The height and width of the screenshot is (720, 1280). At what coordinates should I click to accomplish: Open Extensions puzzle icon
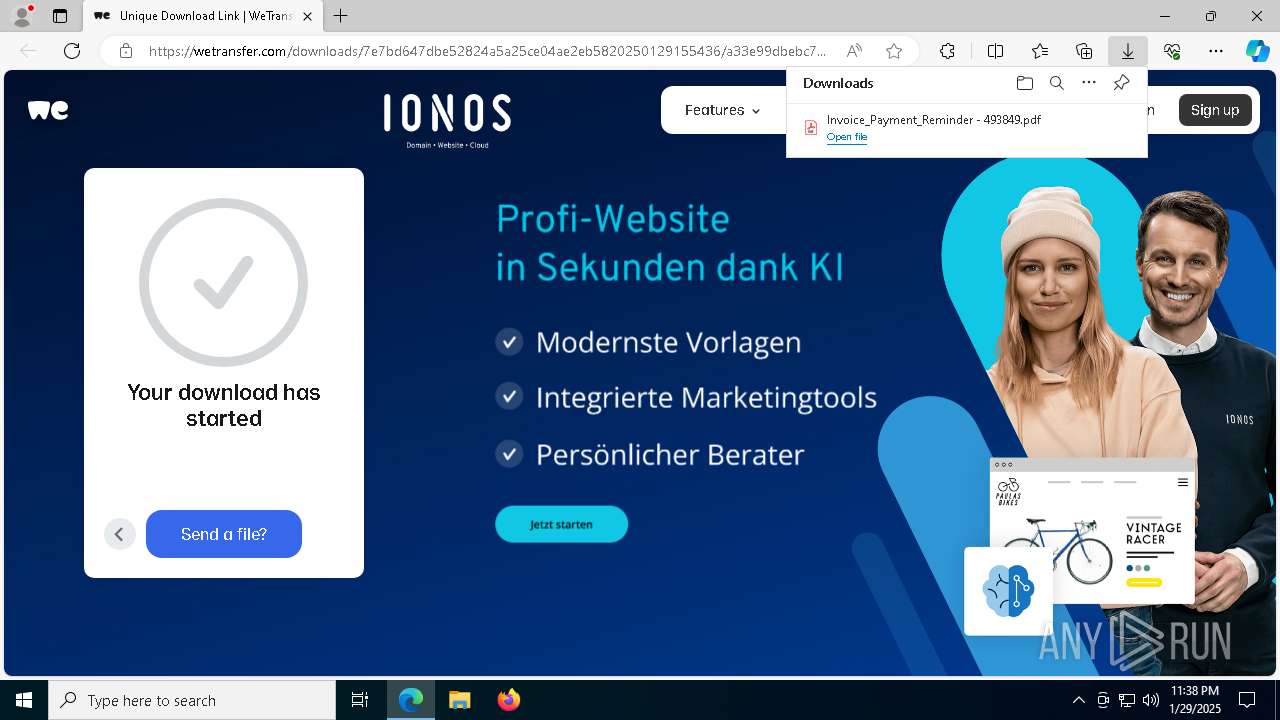948,51
